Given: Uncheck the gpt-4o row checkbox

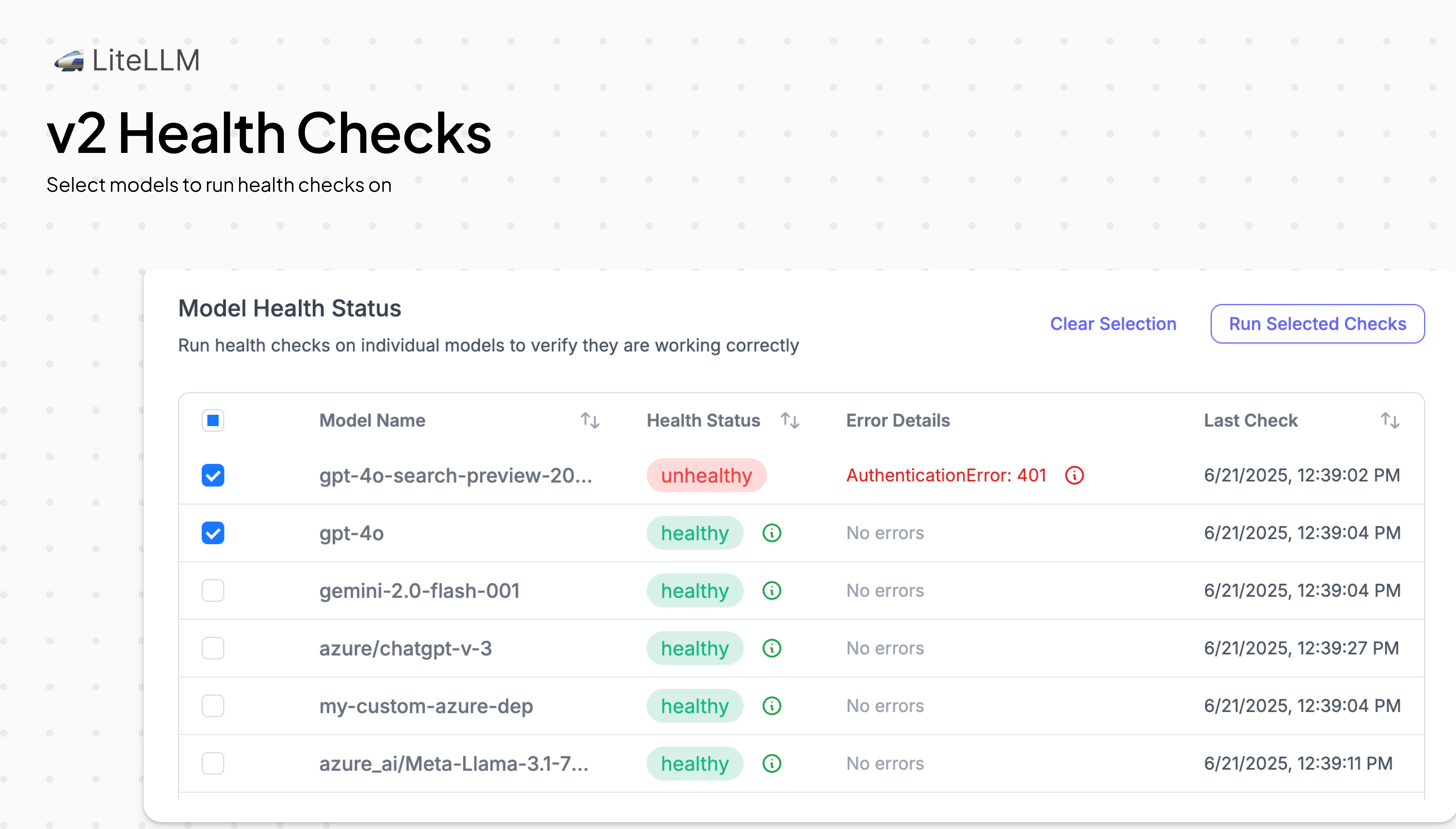Looking at the screenshot, I should click(x=213, y=533).
